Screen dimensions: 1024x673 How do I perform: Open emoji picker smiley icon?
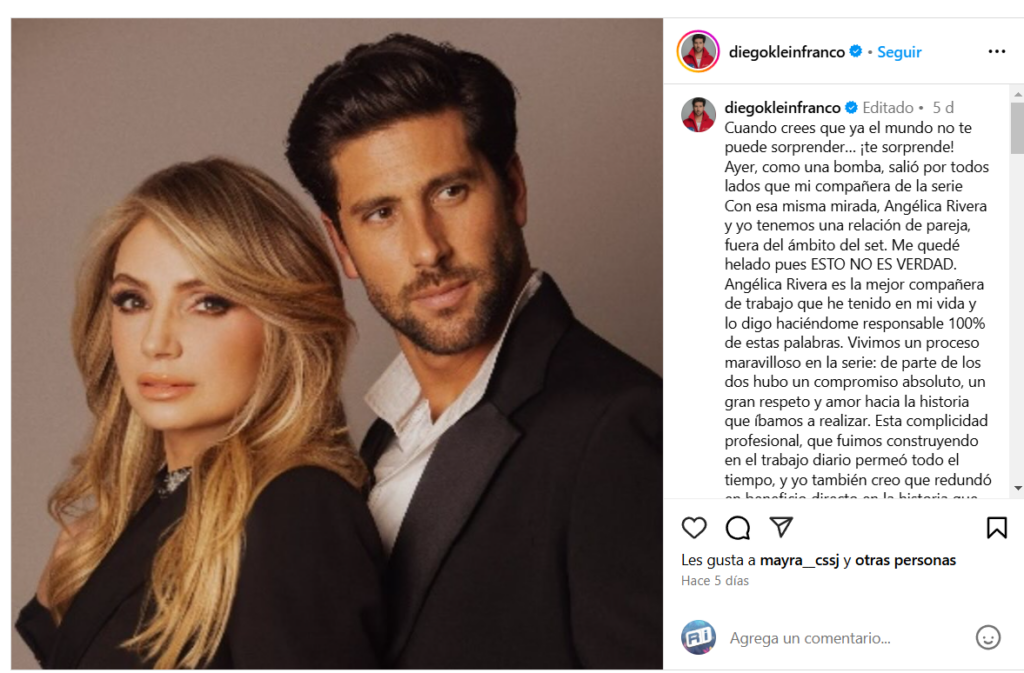click(x=988, y=637)
